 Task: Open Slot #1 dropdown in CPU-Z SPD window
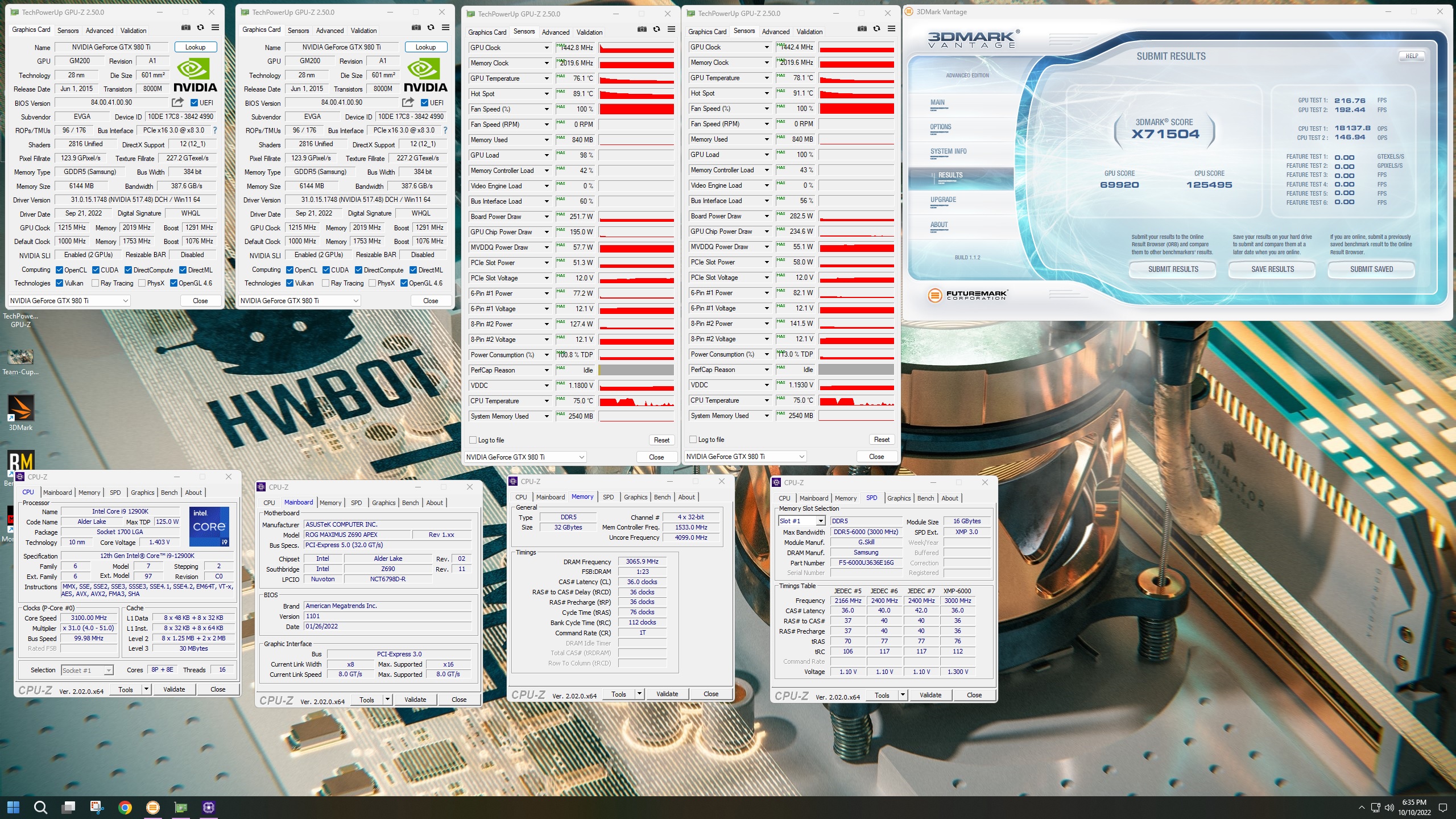[820, 521]
